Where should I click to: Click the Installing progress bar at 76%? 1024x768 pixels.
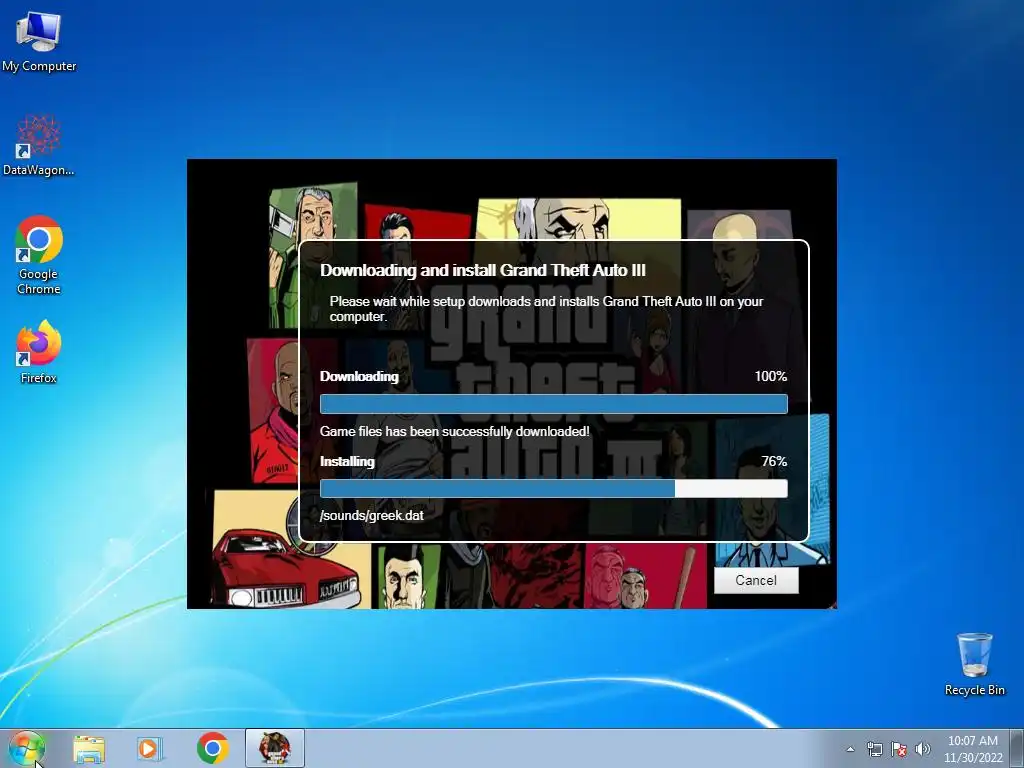(554, 488)
